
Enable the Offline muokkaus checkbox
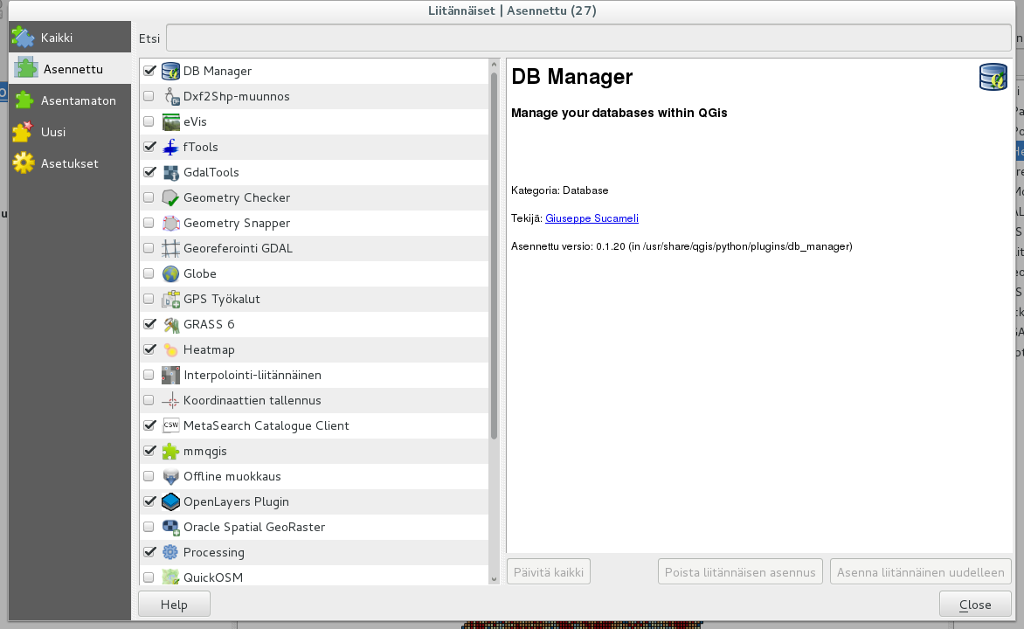[x=149, y=476]
